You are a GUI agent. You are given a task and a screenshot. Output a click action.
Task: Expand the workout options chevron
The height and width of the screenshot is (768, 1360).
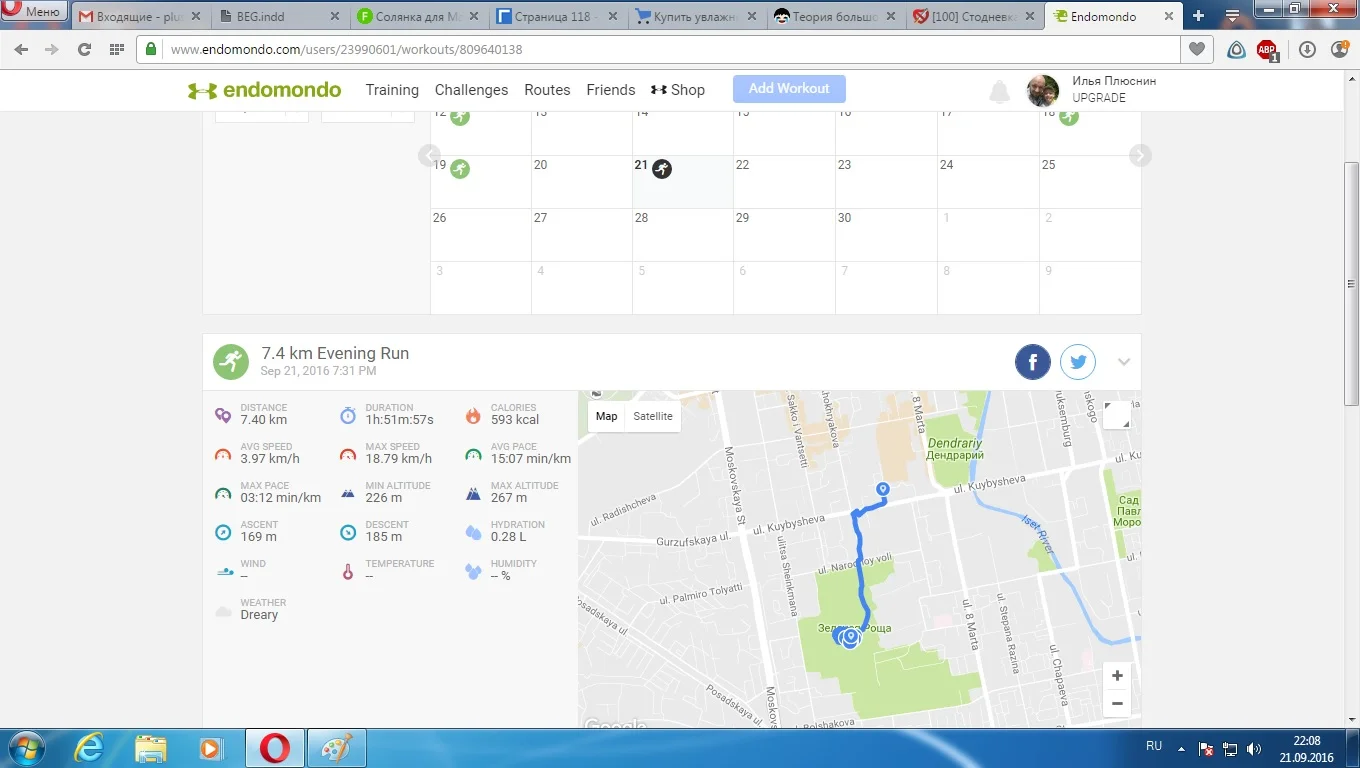1124,362
